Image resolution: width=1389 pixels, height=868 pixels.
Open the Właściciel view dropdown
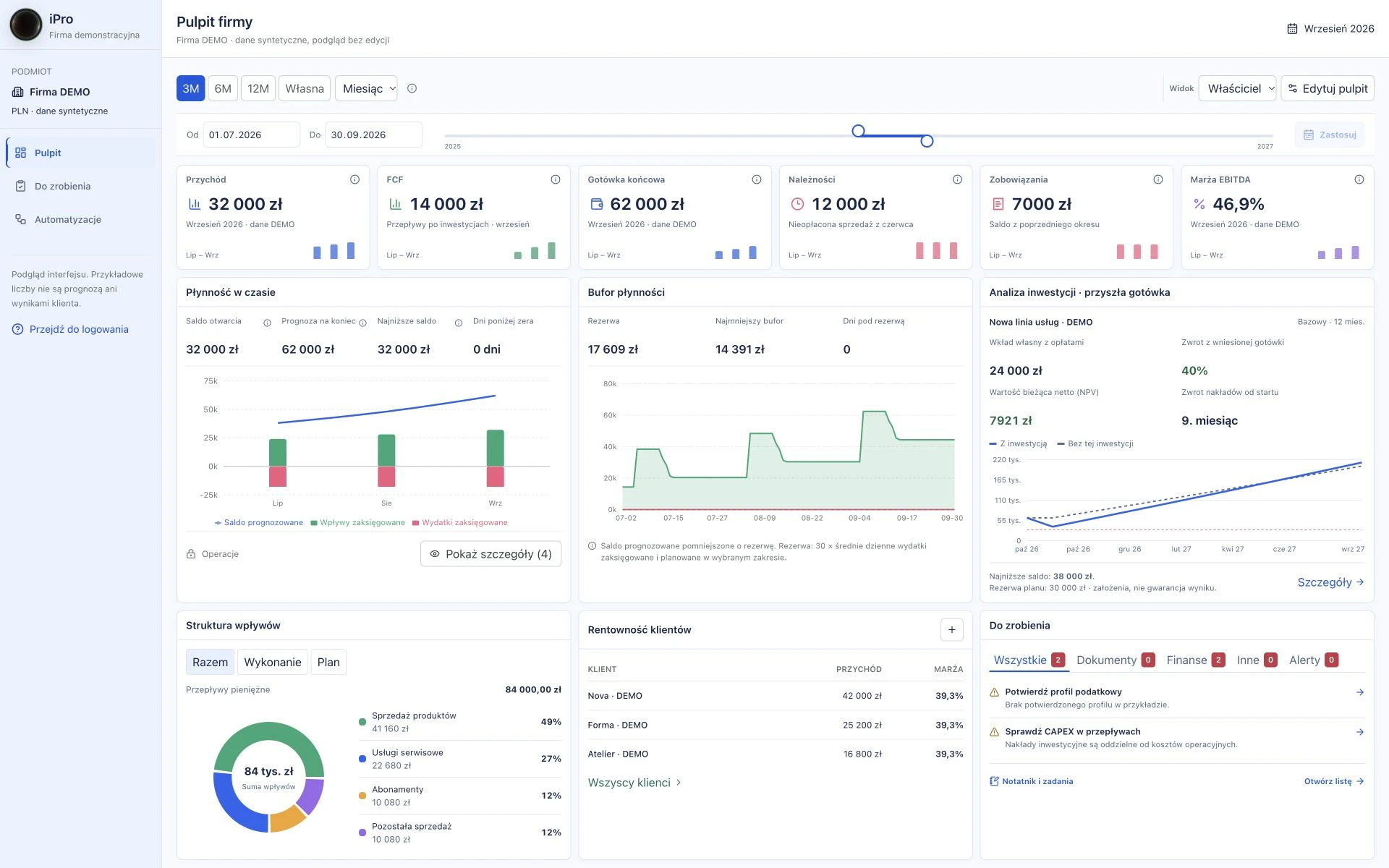tap(1237, 88)
